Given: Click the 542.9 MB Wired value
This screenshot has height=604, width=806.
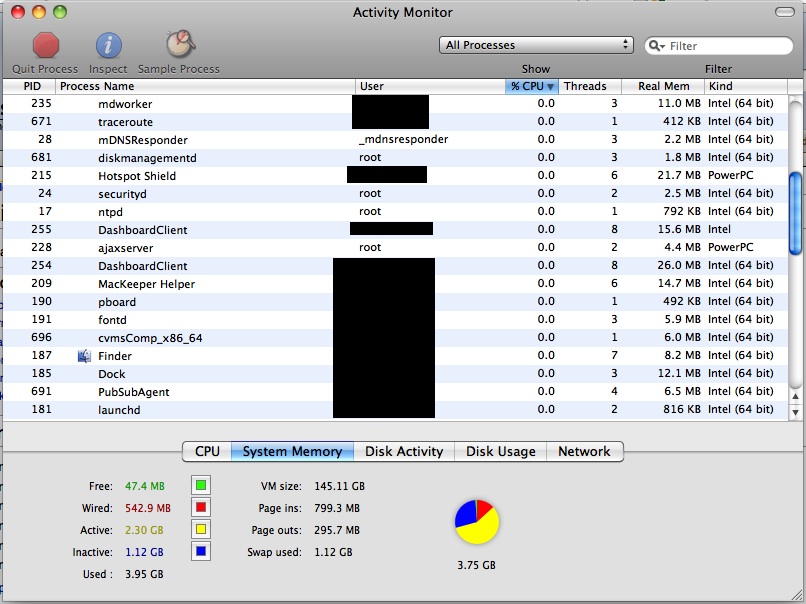Looking at the screenshot, I should [148, 508].
